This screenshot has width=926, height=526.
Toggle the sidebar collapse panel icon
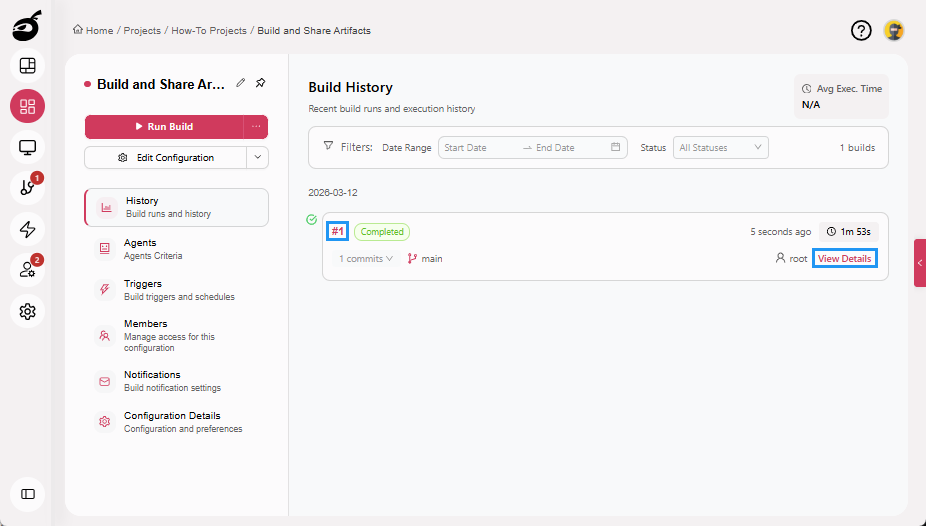click(x=27, y=494)
